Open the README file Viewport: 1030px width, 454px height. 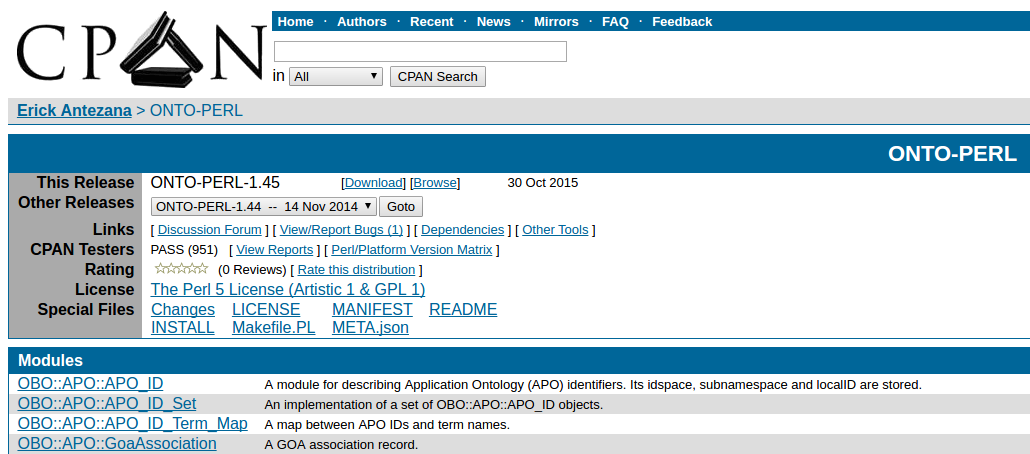pyautogui.click(x=463, y=309)
